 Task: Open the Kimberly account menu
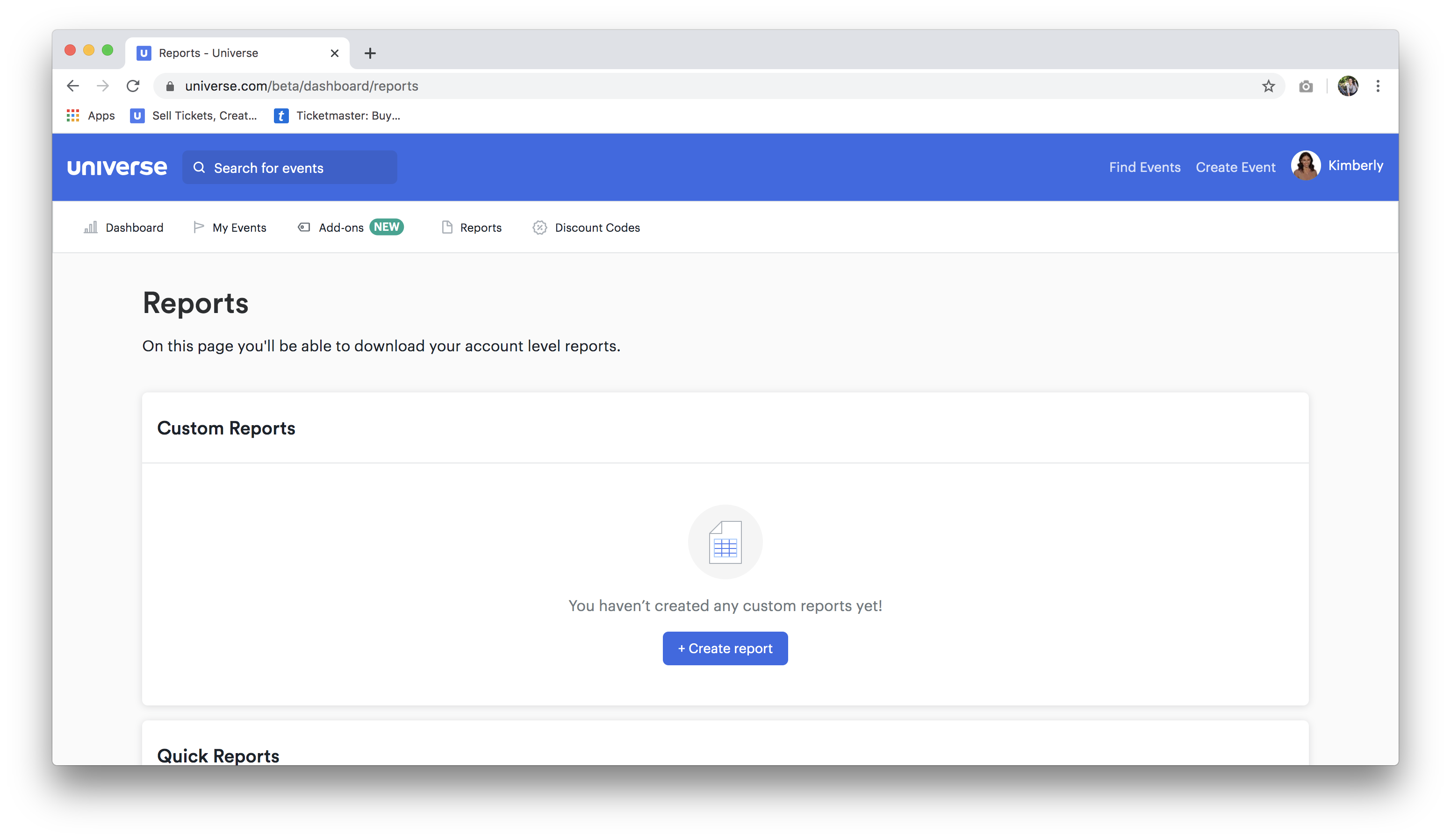pos(1356,166)
